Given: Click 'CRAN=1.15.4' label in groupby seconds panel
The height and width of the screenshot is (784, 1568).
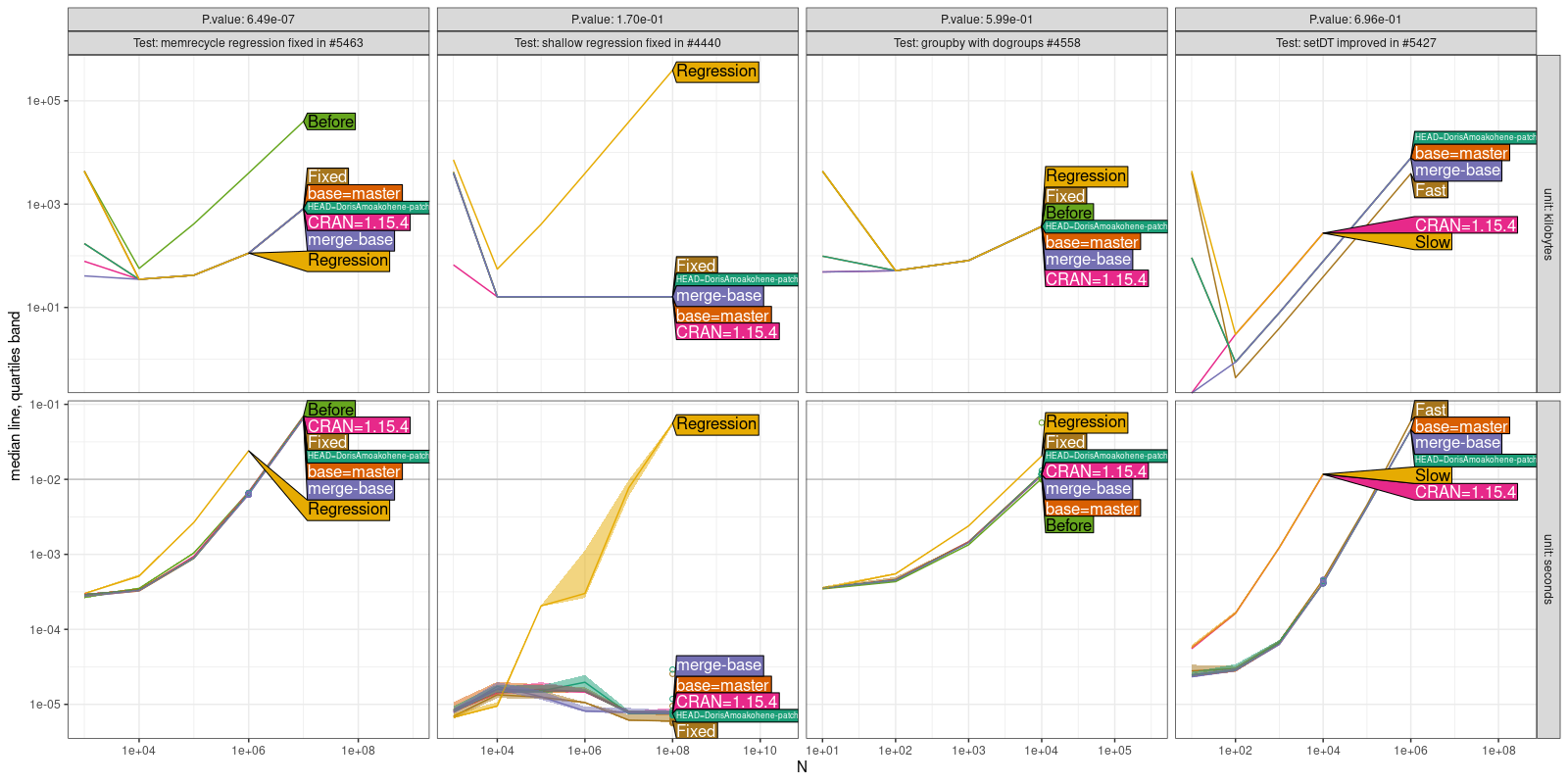Looking at the screenshot, I should tap(1096, 471).
